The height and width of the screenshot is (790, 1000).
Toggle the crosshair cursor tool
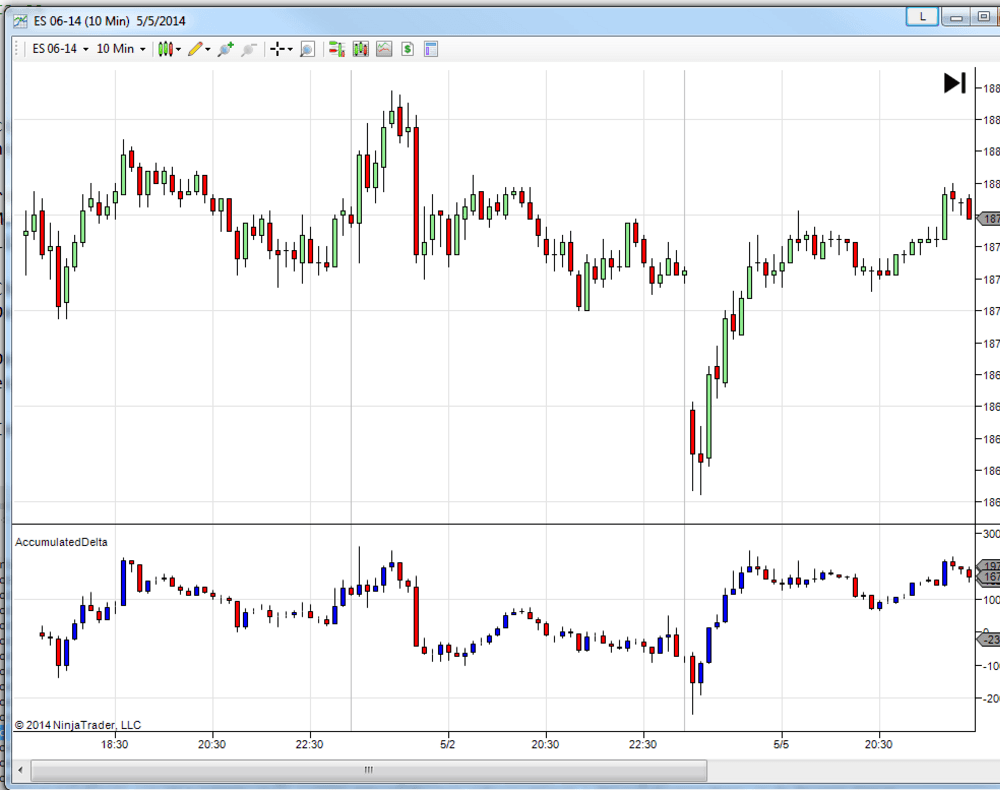278,48
